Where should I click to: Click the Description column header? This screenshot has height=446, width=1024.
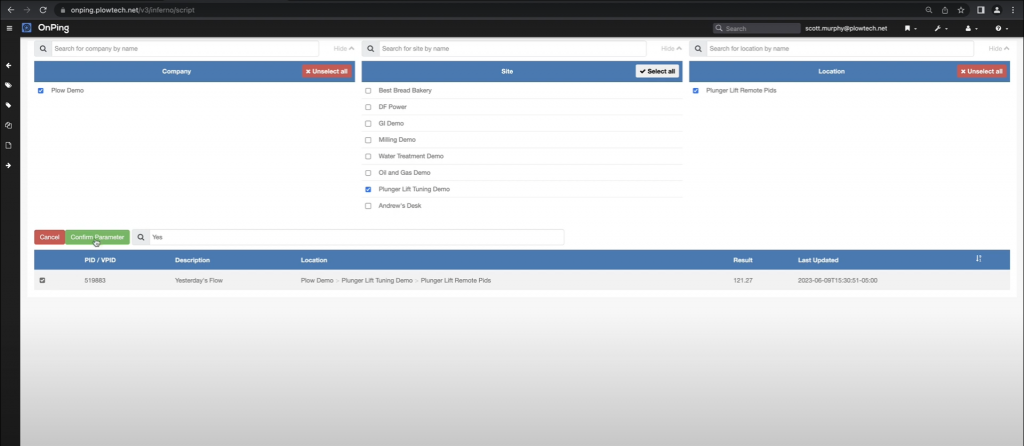point(193,260)
